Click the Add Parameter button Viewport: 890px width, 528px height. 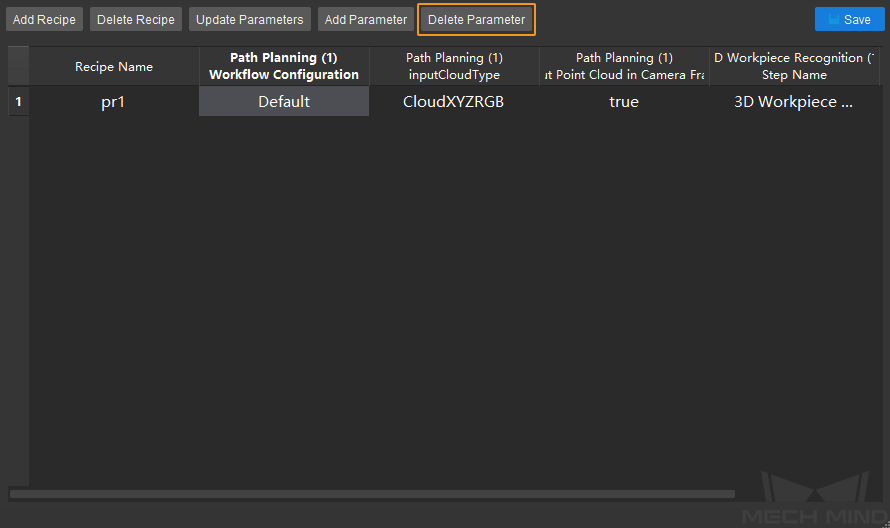(366, 19)
